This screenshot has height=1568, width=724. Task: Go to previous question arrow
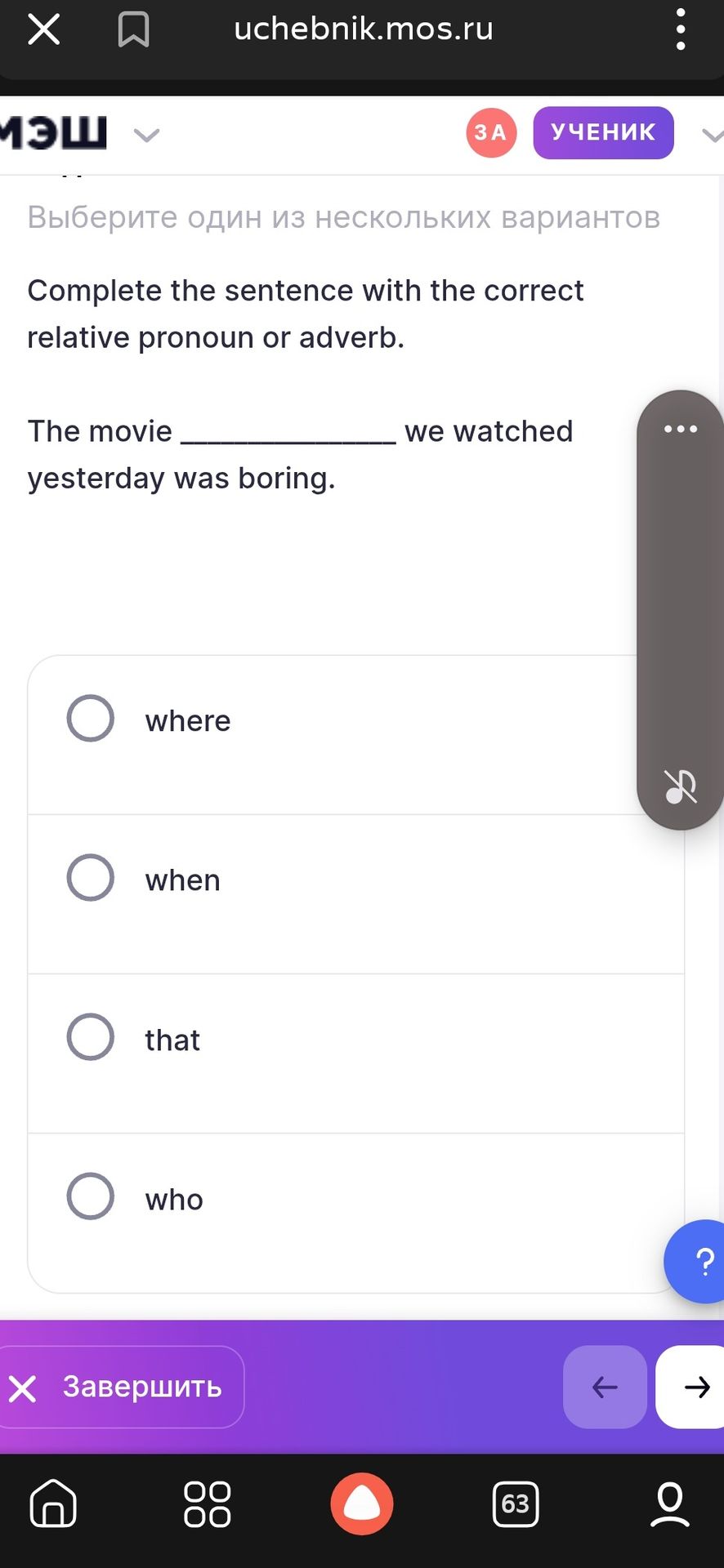click(x=605, y=1387)
